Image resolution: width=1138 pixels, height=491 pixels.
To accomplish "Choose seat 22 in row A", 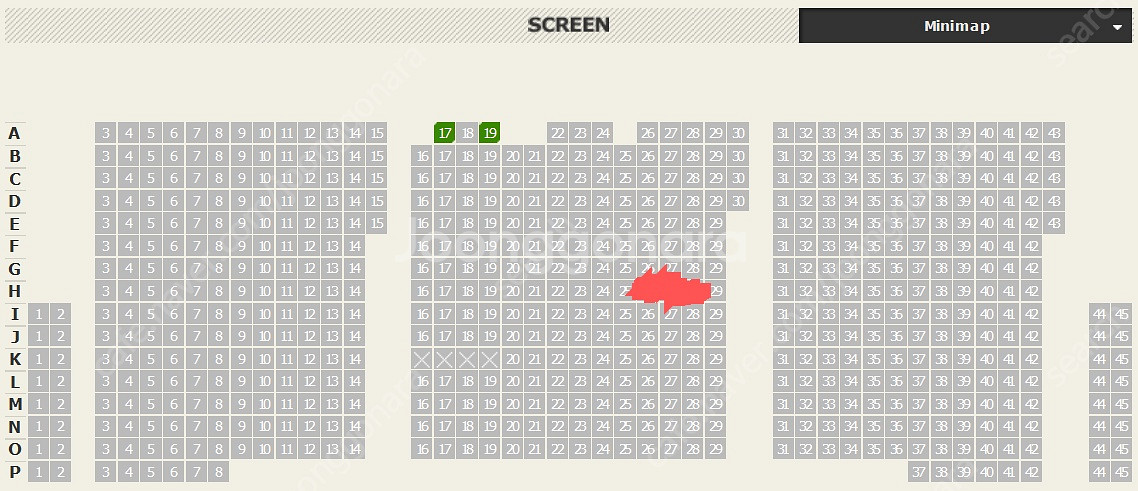I will pos(557,133).
